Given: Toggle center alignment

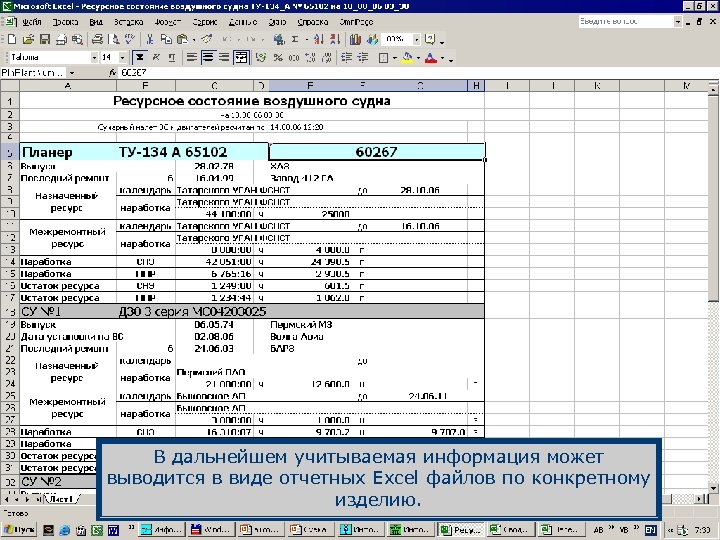Looking at the screenshot, I should pos(208,58).
